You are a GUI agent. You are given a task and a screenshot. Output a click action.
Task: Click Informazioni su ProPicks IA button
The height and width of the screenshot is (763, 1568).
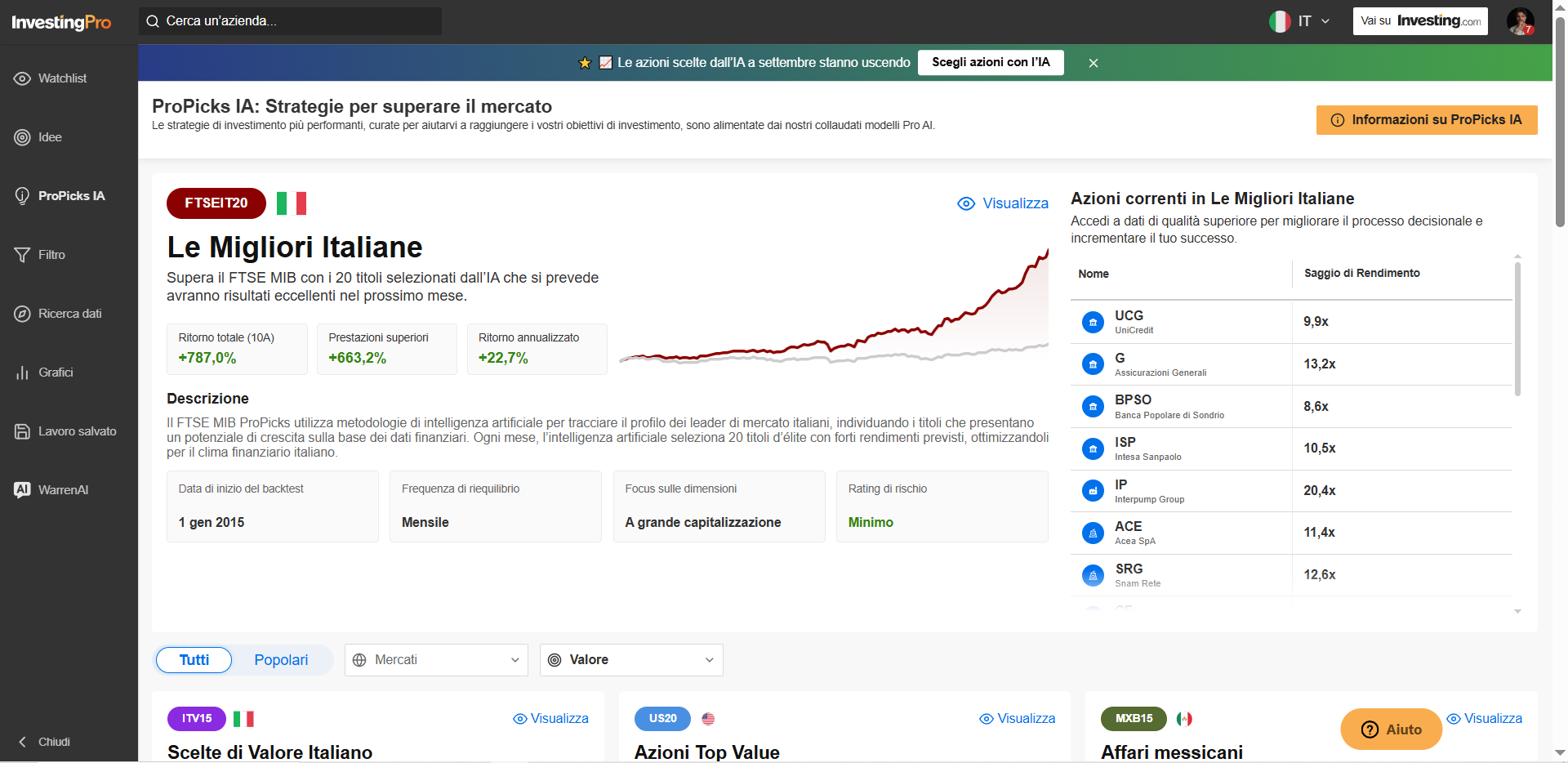1427,120
